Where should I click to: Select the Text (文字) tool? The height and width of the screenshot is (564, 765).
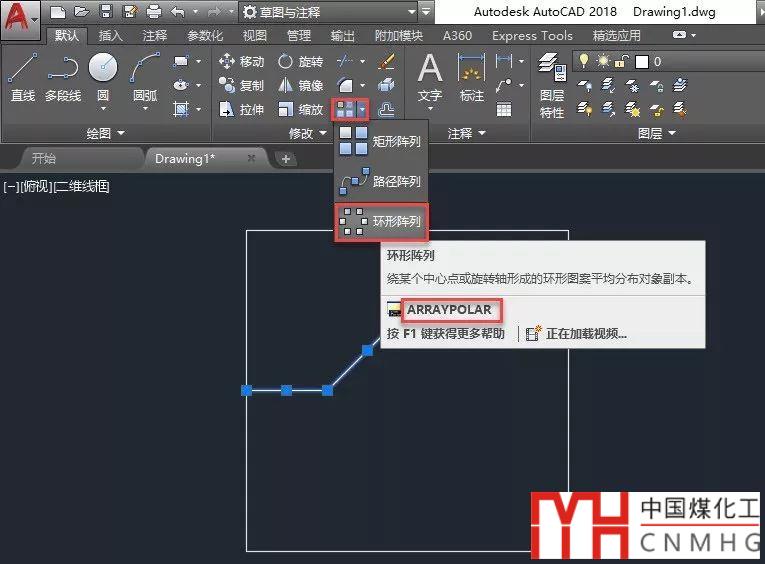tap(429, 76)
